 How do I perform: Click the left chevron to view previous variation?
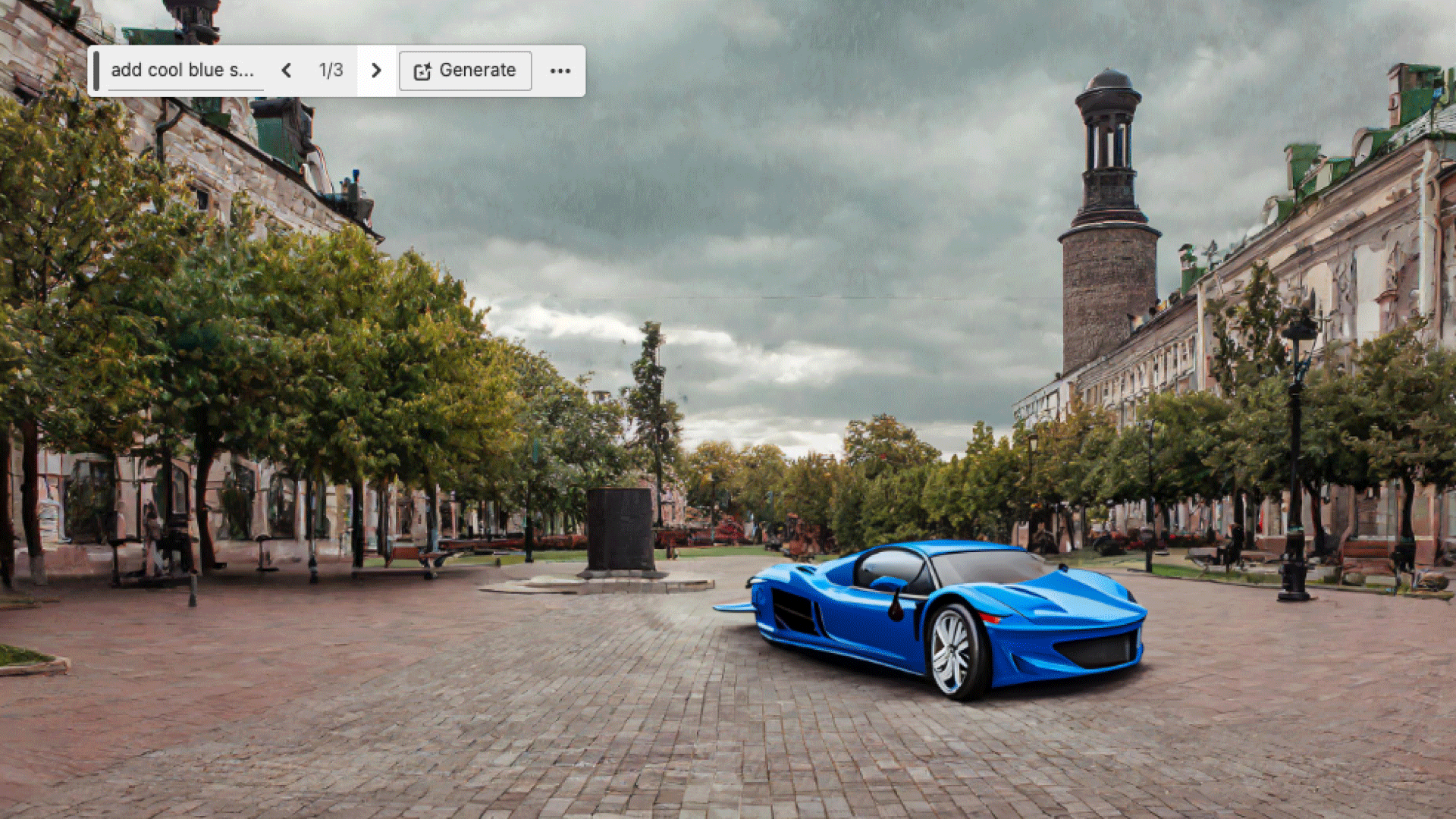(x=287, y=71)
